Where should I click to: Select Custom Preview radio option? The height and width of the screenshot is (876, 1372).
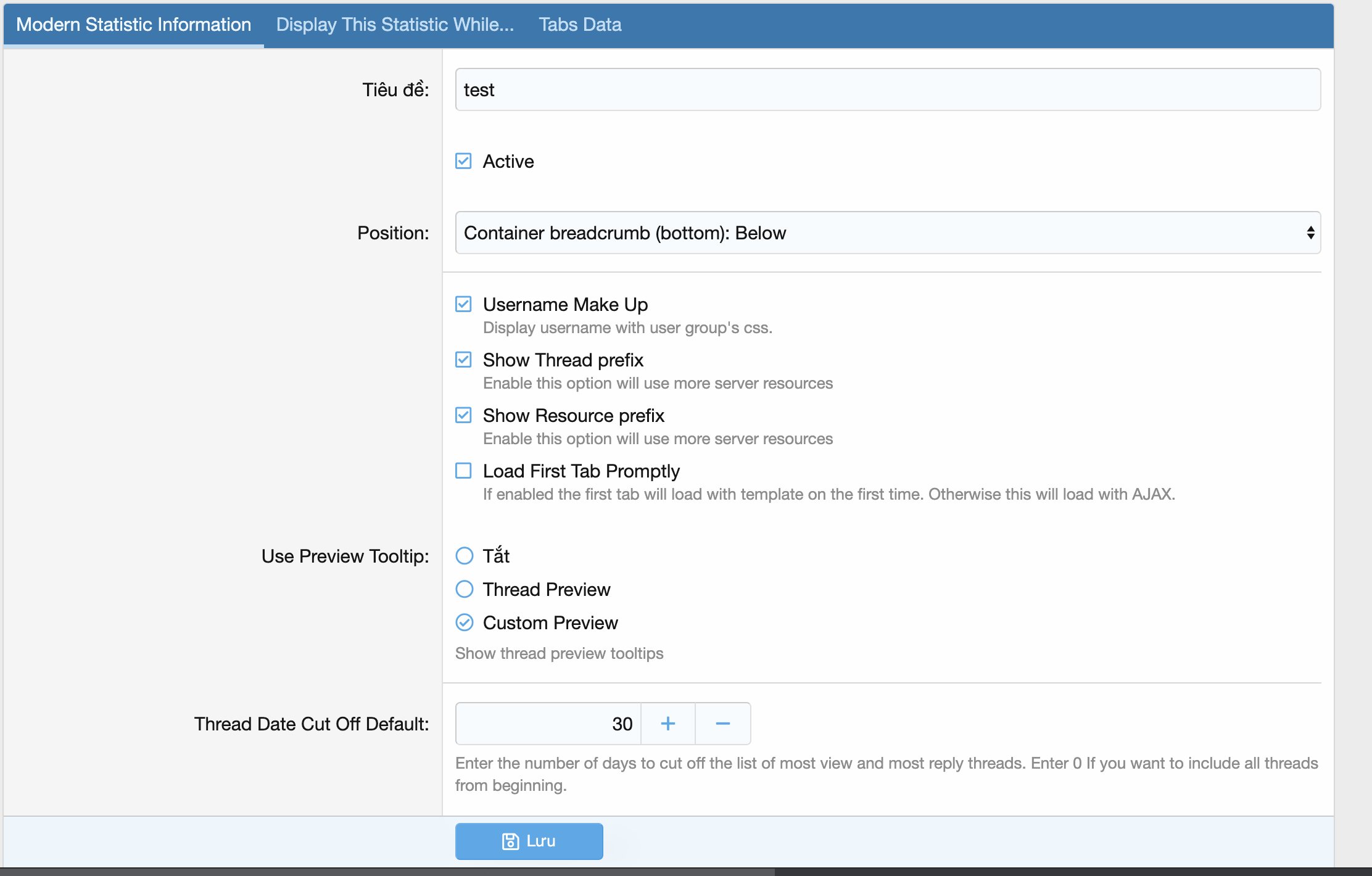[x=464, y=622]
